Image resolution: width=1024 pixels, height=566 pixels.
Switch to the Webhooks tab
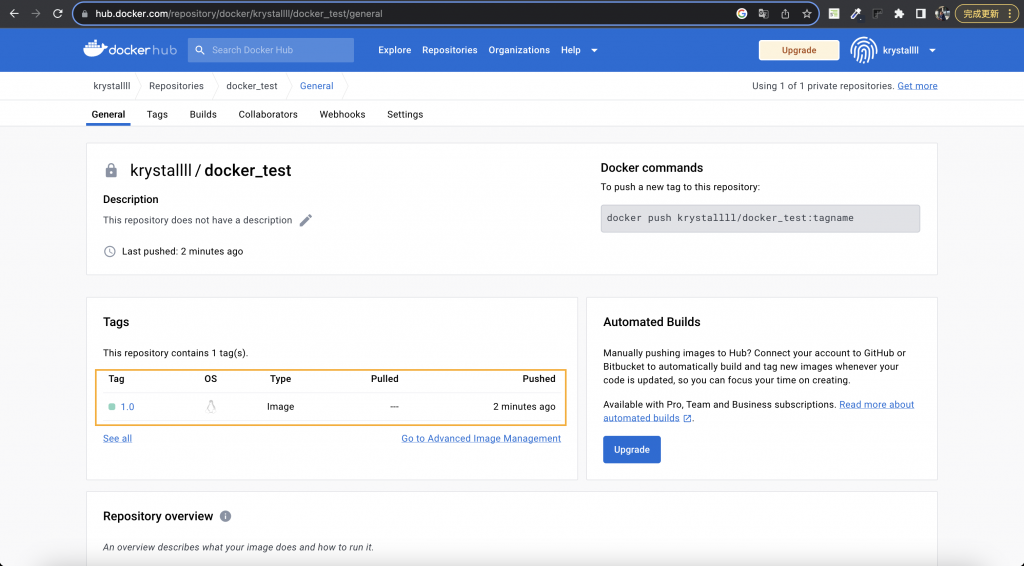(x=342, y=114)
